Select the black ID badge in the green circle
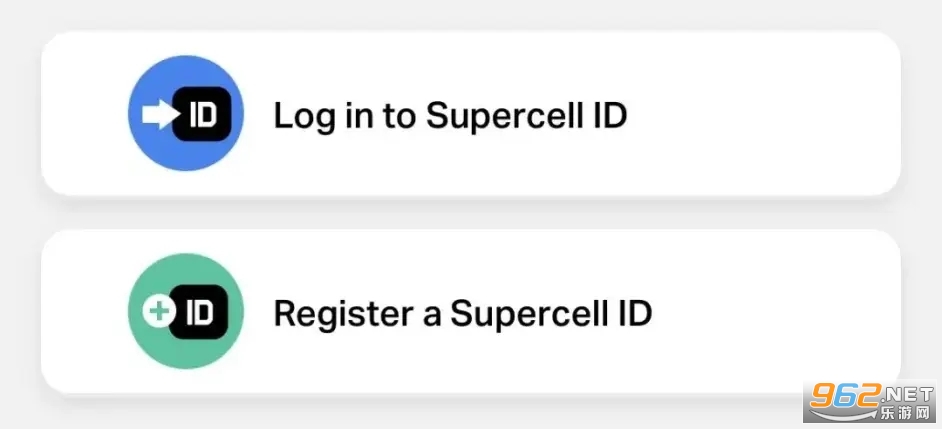942x429 pixels. point(199,312)
